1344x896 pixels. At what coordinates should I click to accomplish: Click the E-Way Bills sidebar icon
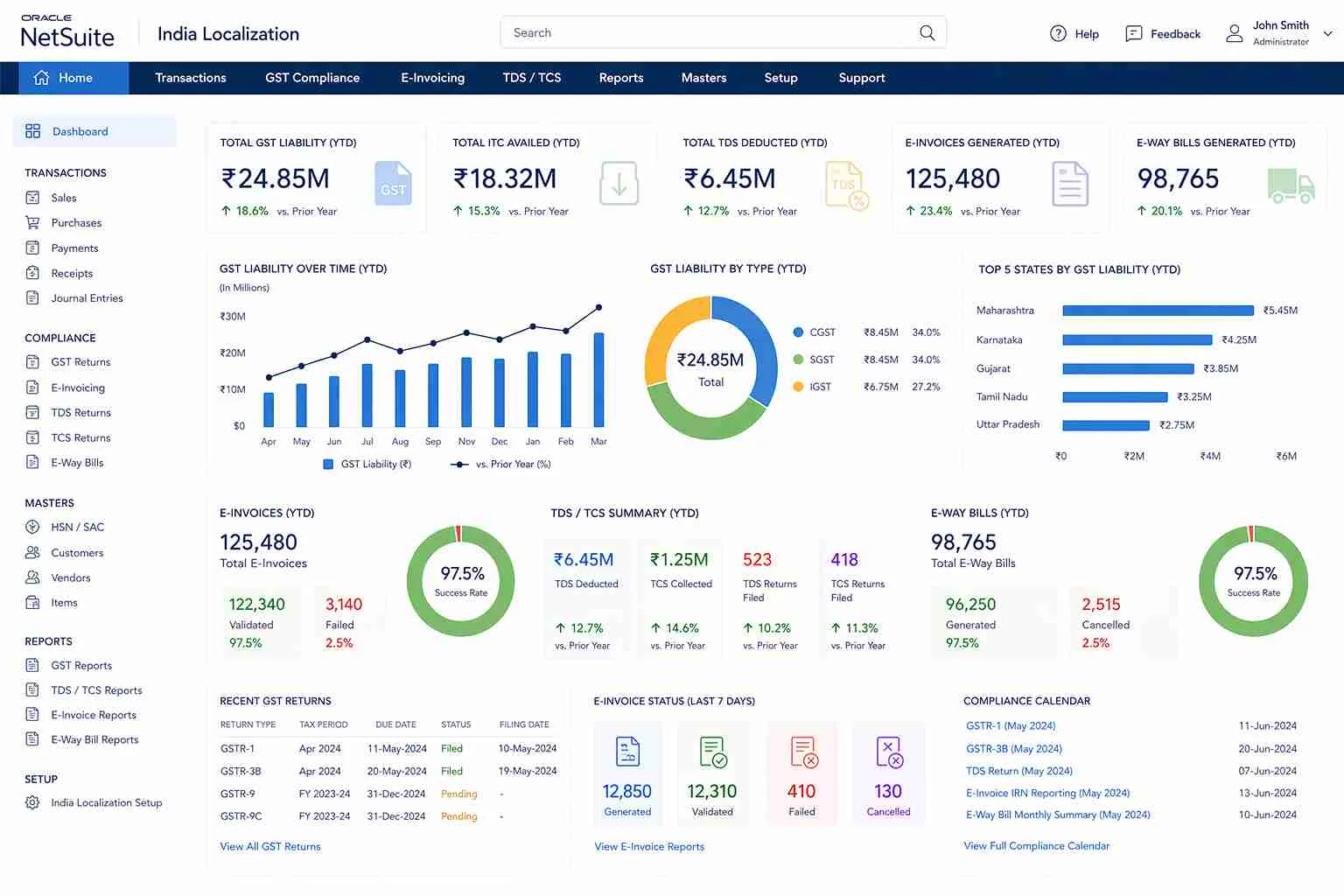32,462
